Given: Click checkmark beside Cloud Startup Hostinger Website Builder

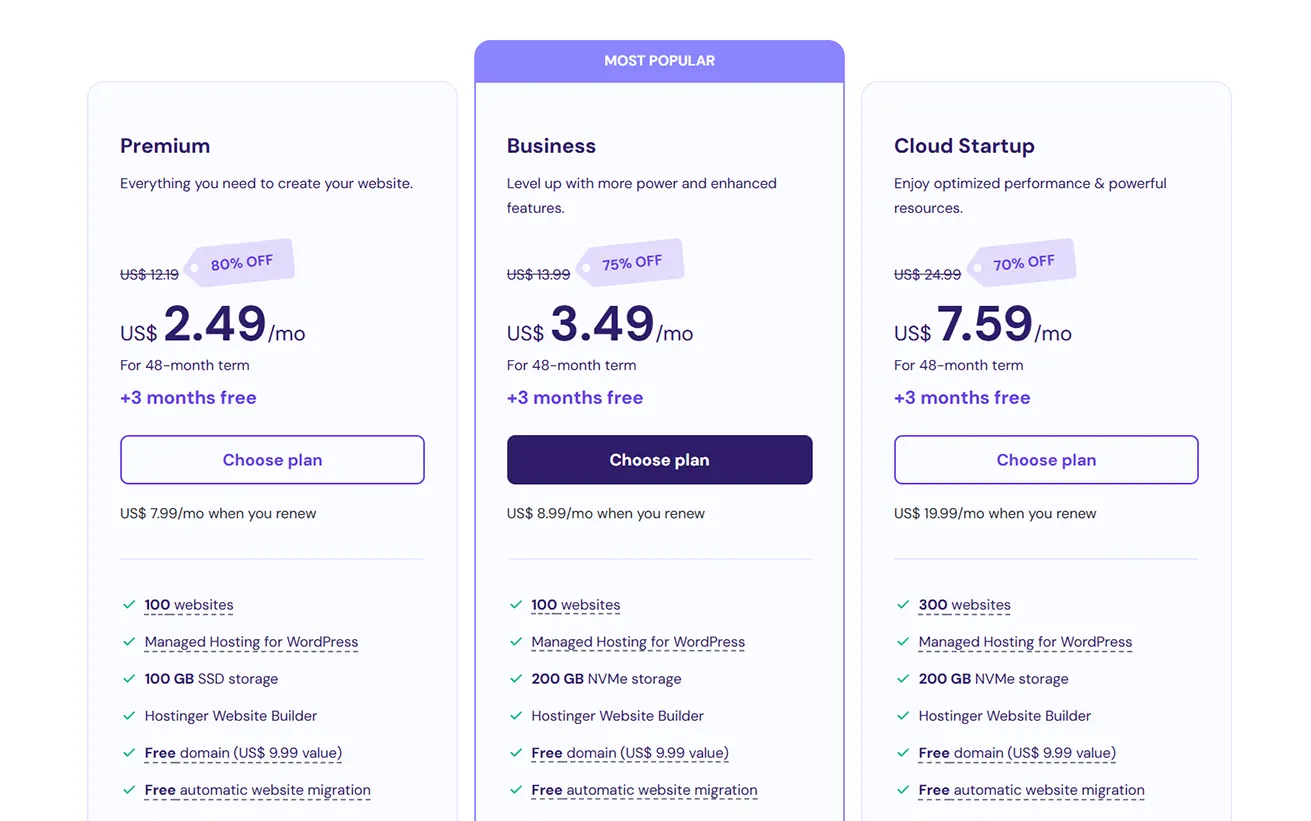Looking at the screenshot, I should (x=903, y=716).
